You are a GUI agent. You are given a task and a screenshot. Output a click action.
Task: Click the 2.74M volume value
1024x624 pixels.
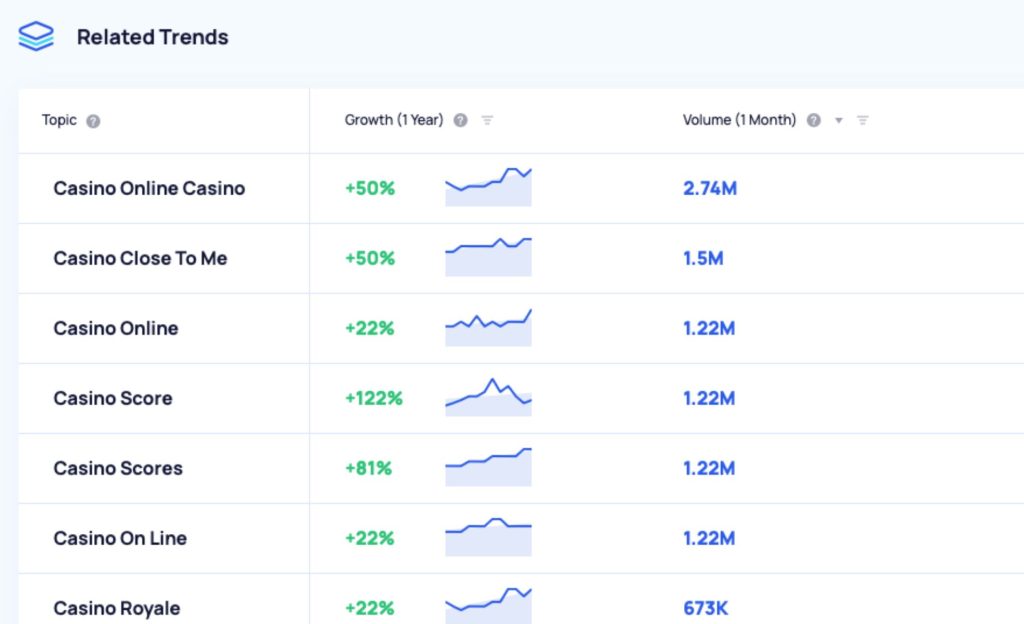tap(710, 188)
